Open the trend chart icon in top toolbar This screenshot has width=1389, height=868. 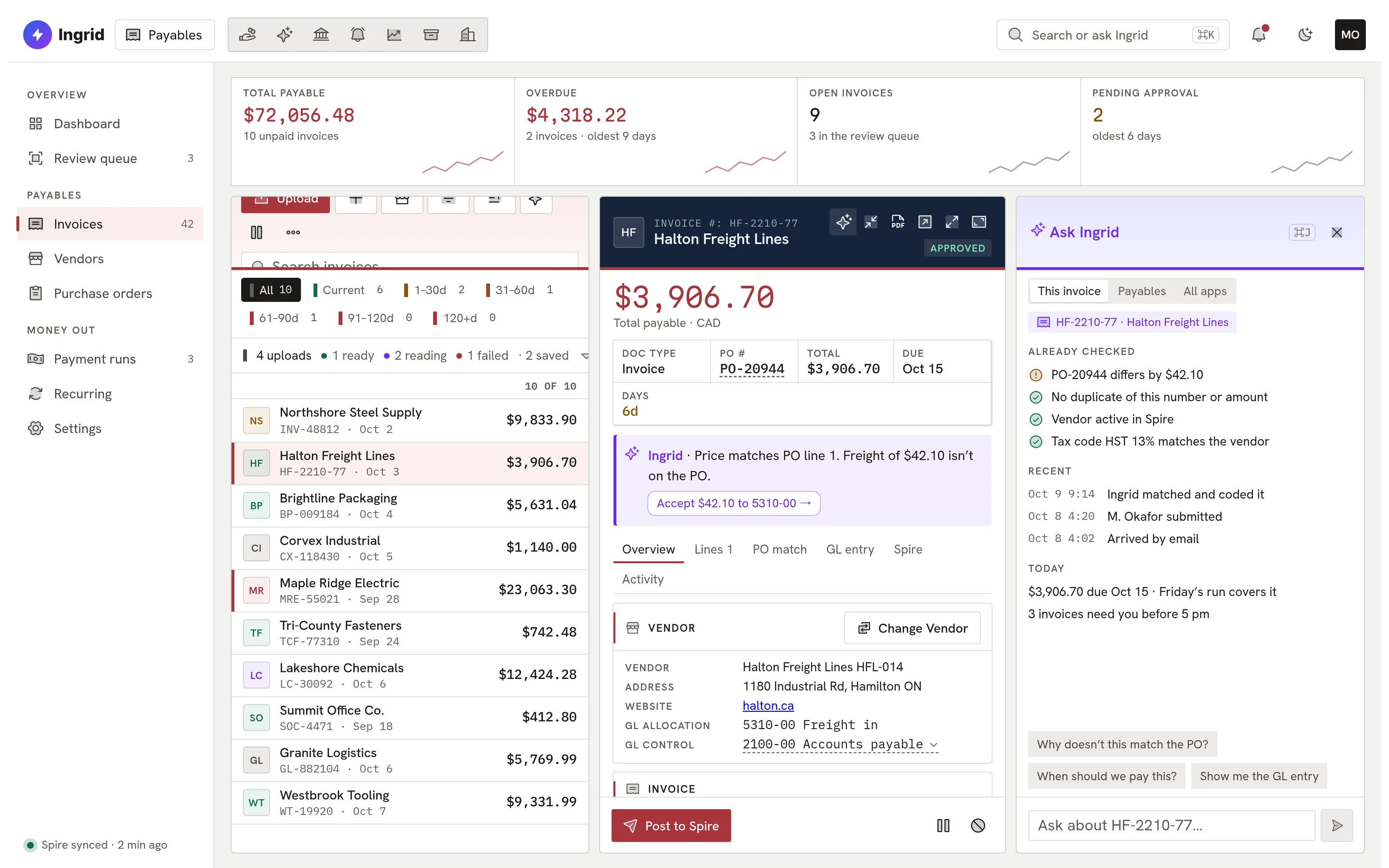[395, 35]
